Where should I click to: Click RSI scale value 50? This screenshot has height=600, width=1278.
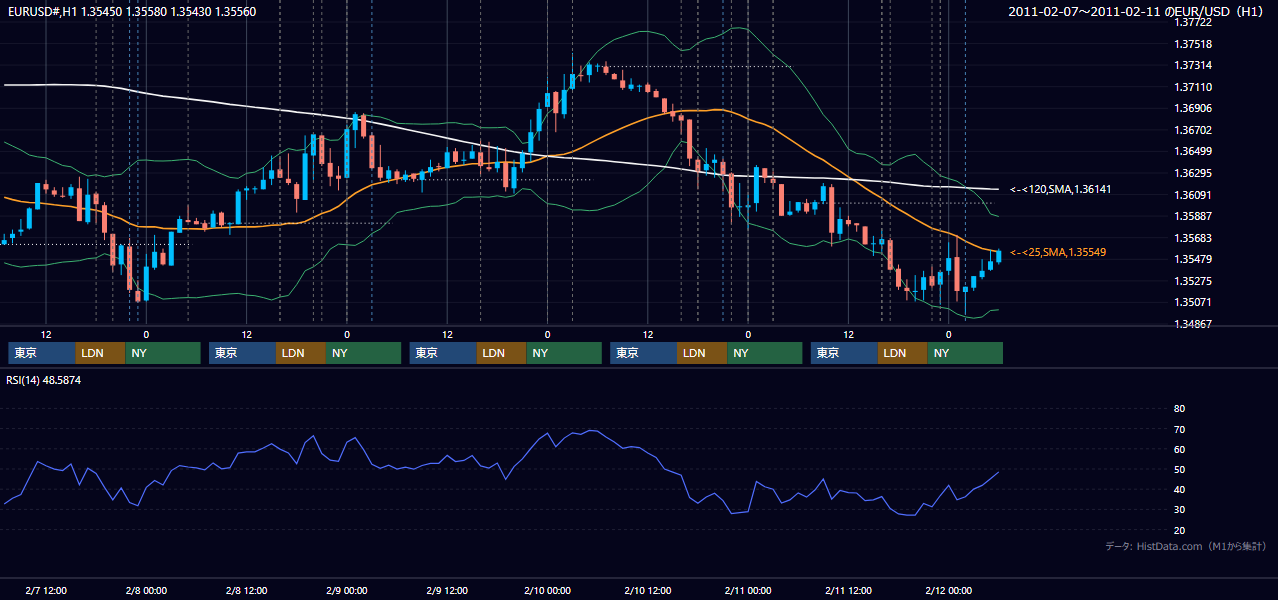(1179, 470)
